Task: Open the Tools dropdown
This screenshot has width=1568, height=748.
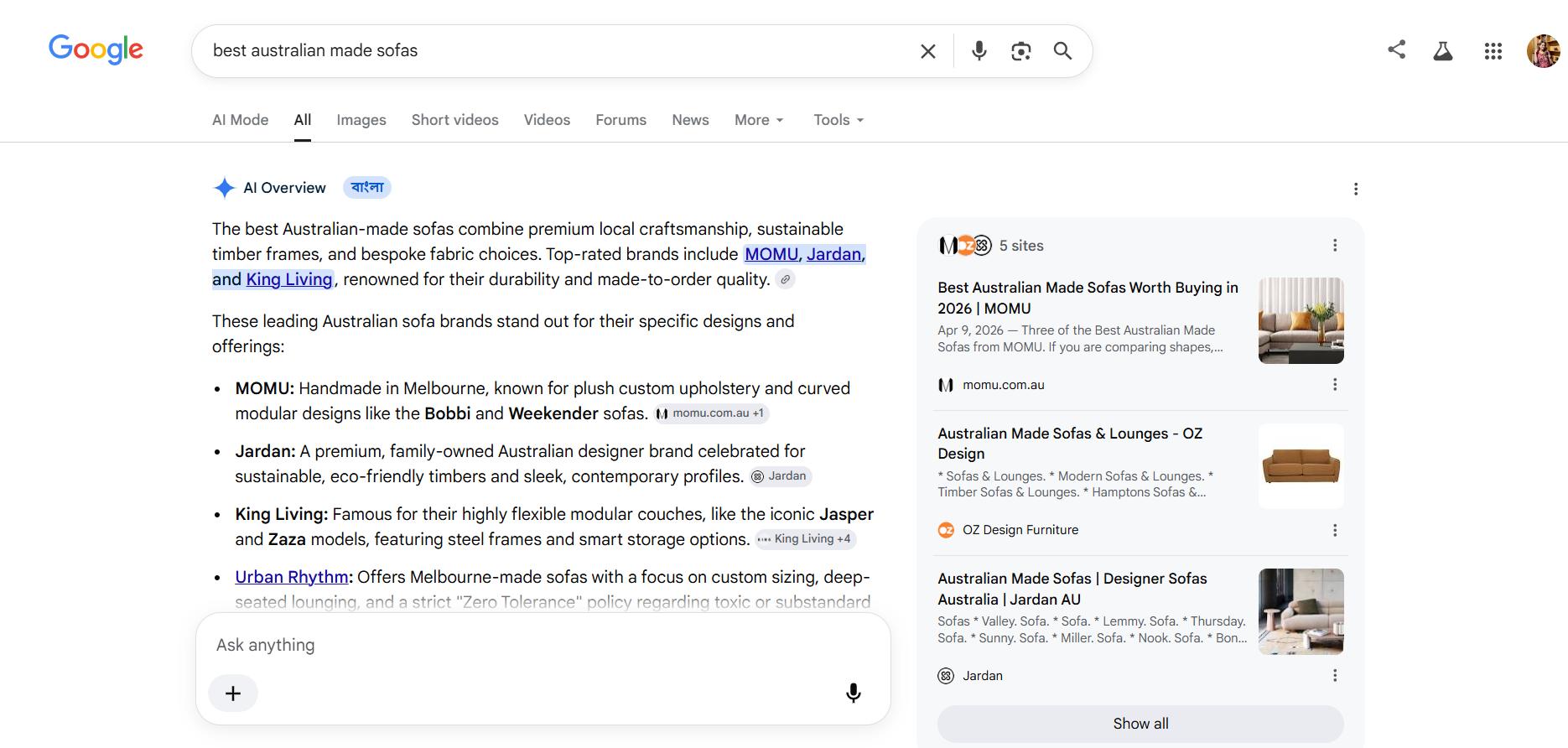Action: click(839, 120)
